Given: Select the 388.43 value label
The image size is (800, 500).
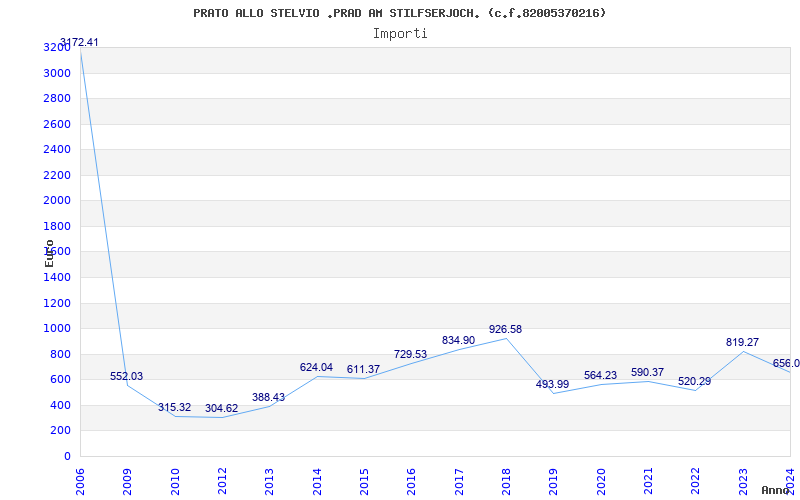Looking at the screenshot, I should coord(268,397).
